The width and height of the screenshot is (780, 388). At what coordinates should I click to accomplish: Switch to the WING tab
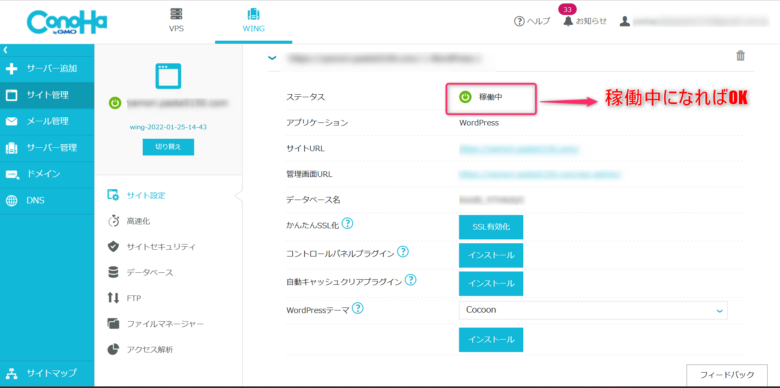click(x=254, y=20)
